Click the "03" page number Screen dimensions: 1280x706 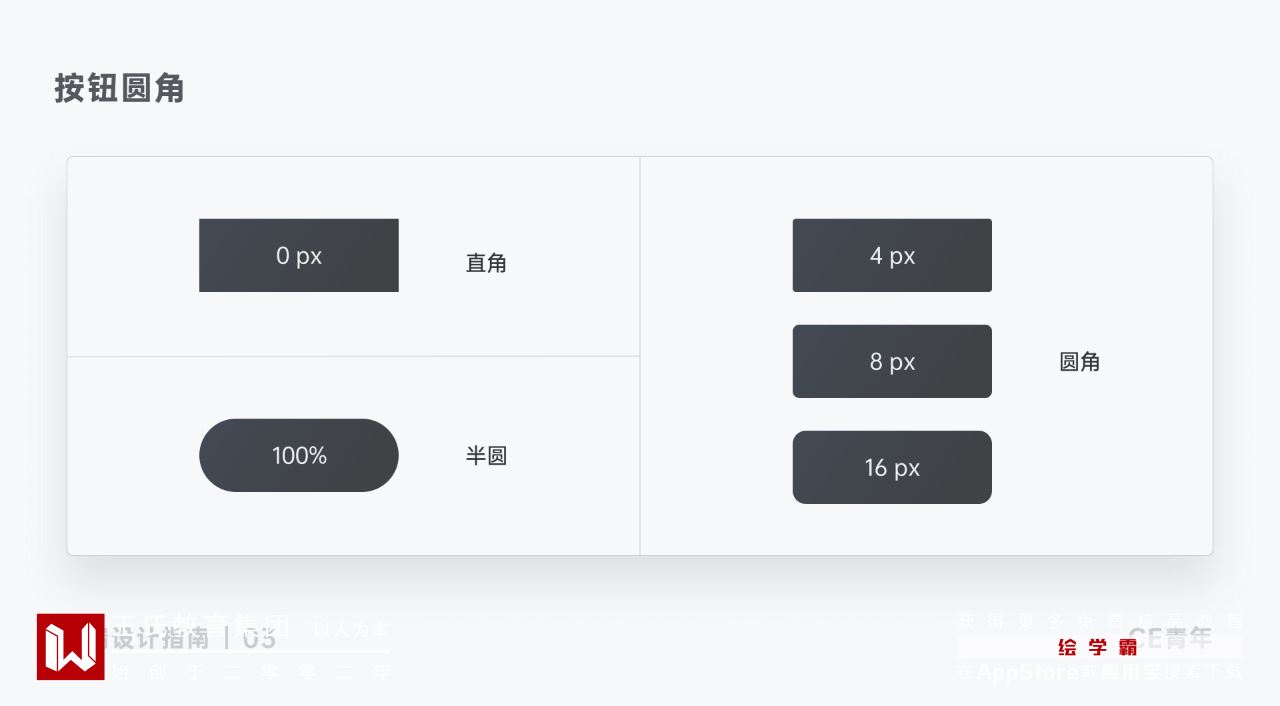click(x=259, y=638)
